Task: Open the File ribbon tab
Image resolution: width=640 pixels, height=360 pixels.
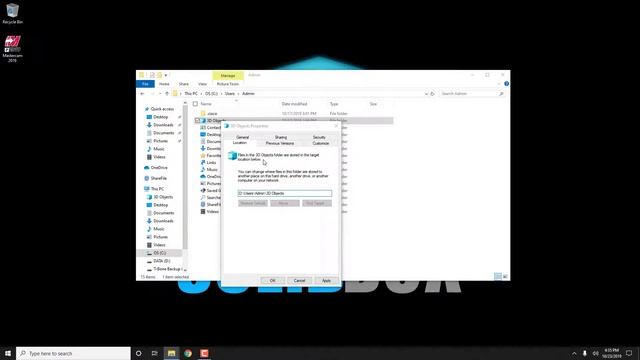Action: point(145,84)
